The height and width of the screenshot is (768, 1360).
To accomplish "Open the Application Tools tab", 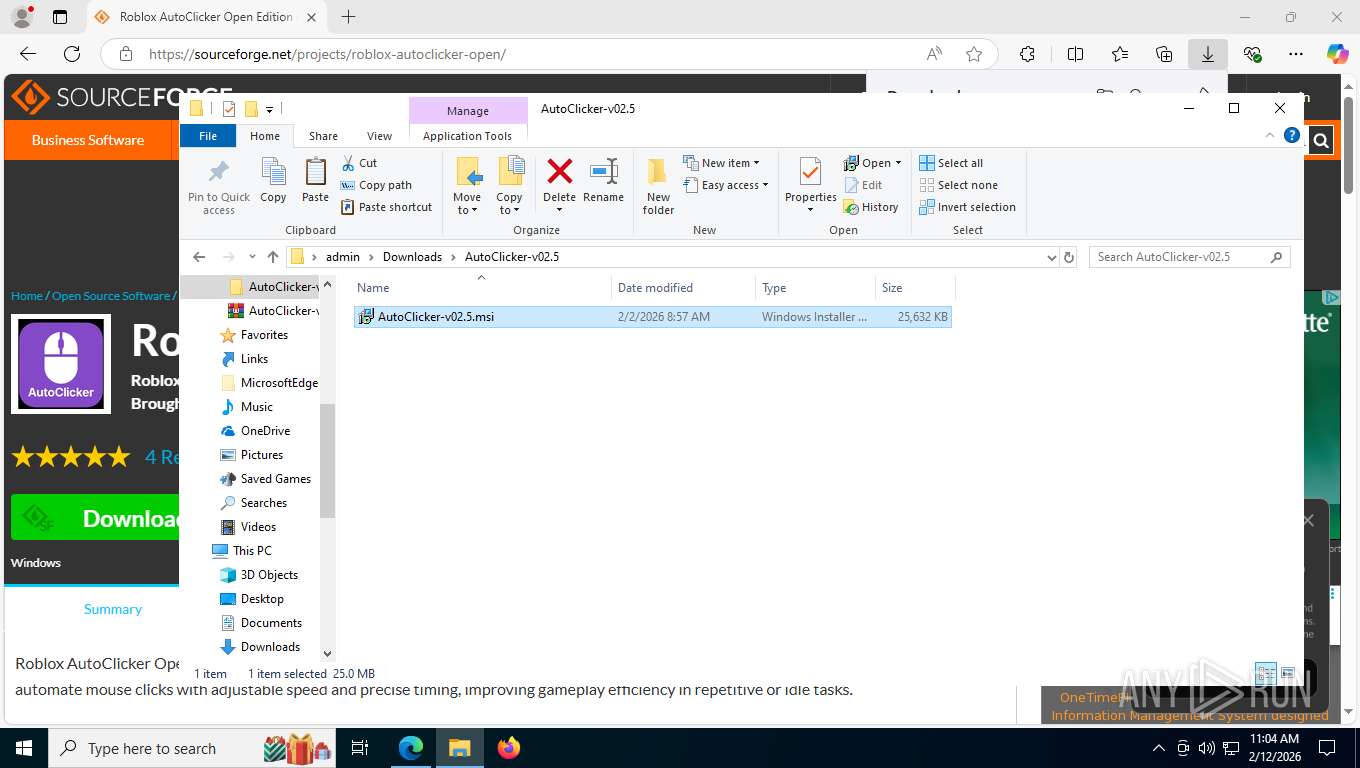I will (467, 136).
